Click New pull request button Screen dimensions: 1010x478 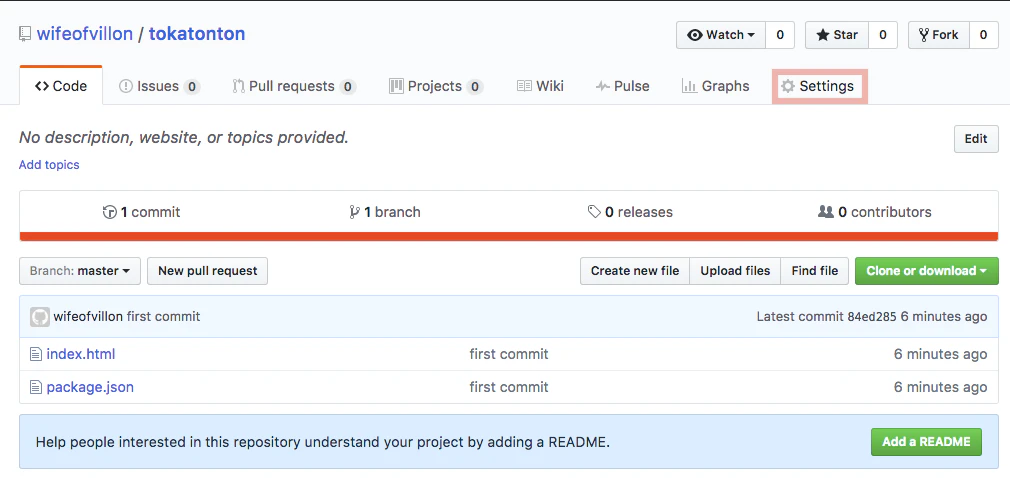coord(207,271)
